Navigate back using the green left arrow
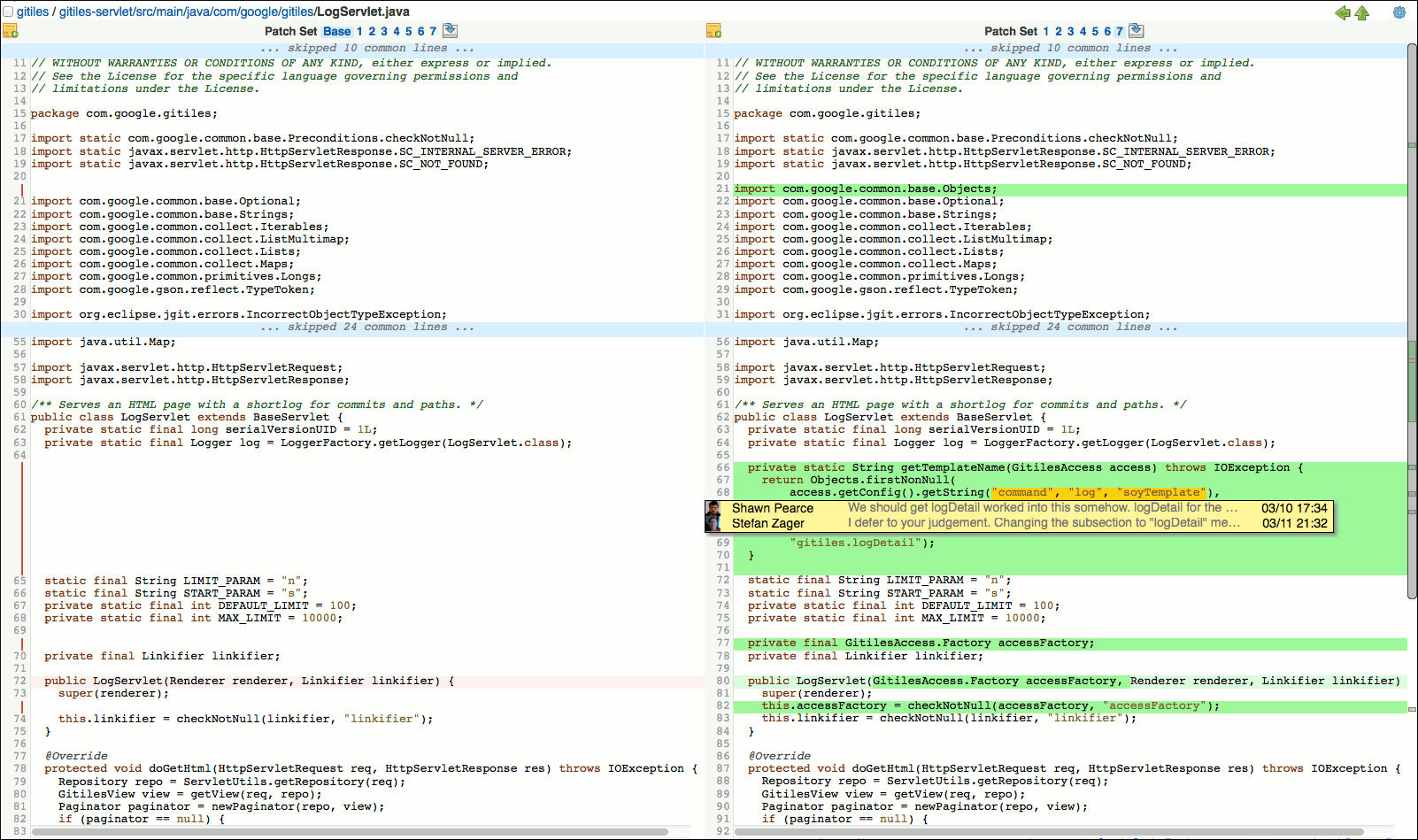Screen dimensions: 1418x840 1342,13
